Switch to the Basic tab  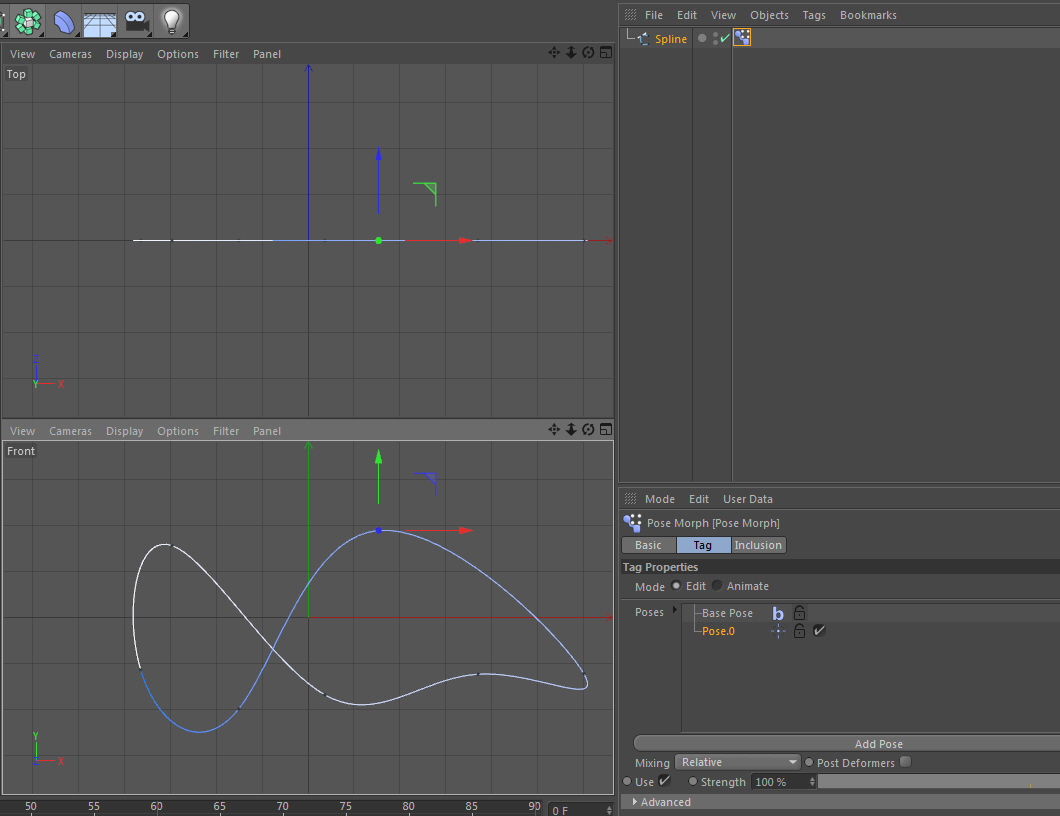pyautogui.click(x=648, y=545)
